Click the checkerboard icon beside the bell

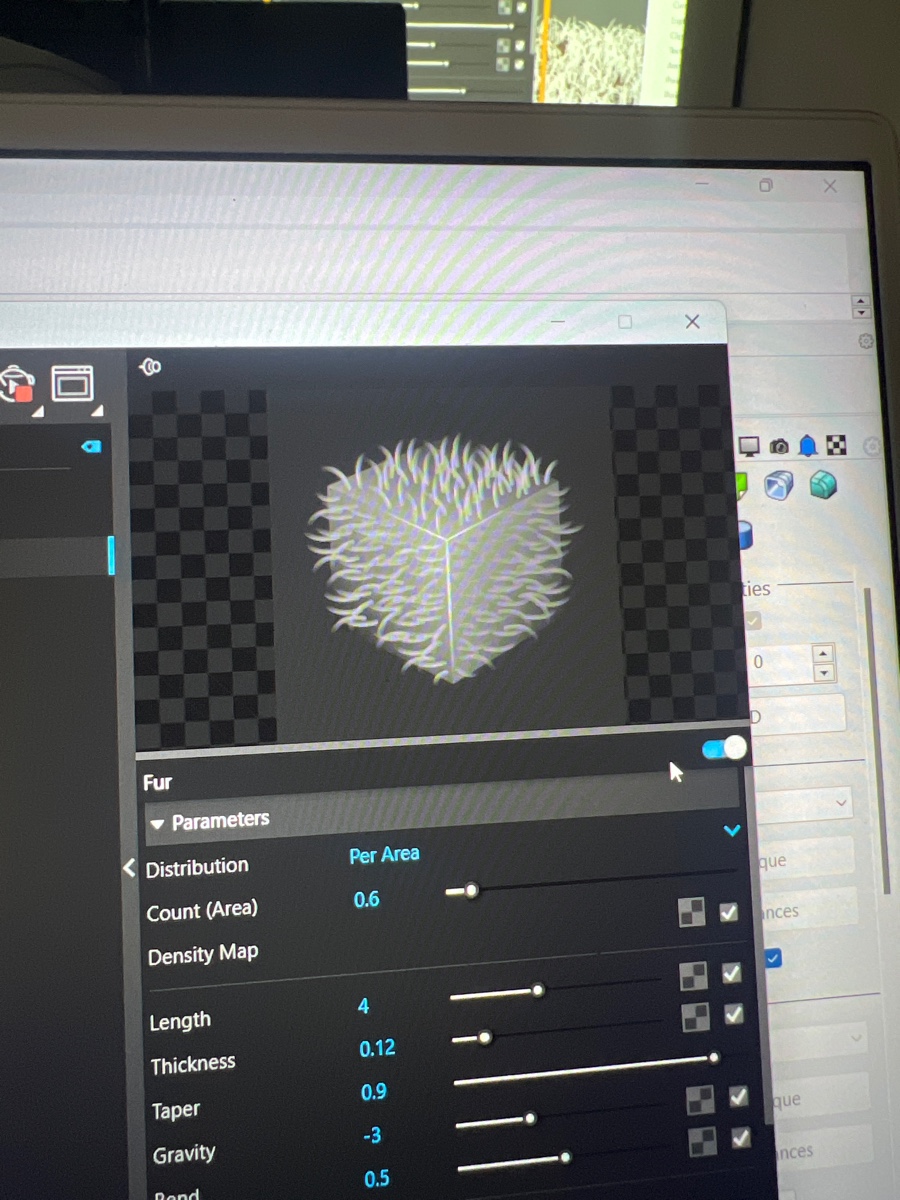(837, 445)
